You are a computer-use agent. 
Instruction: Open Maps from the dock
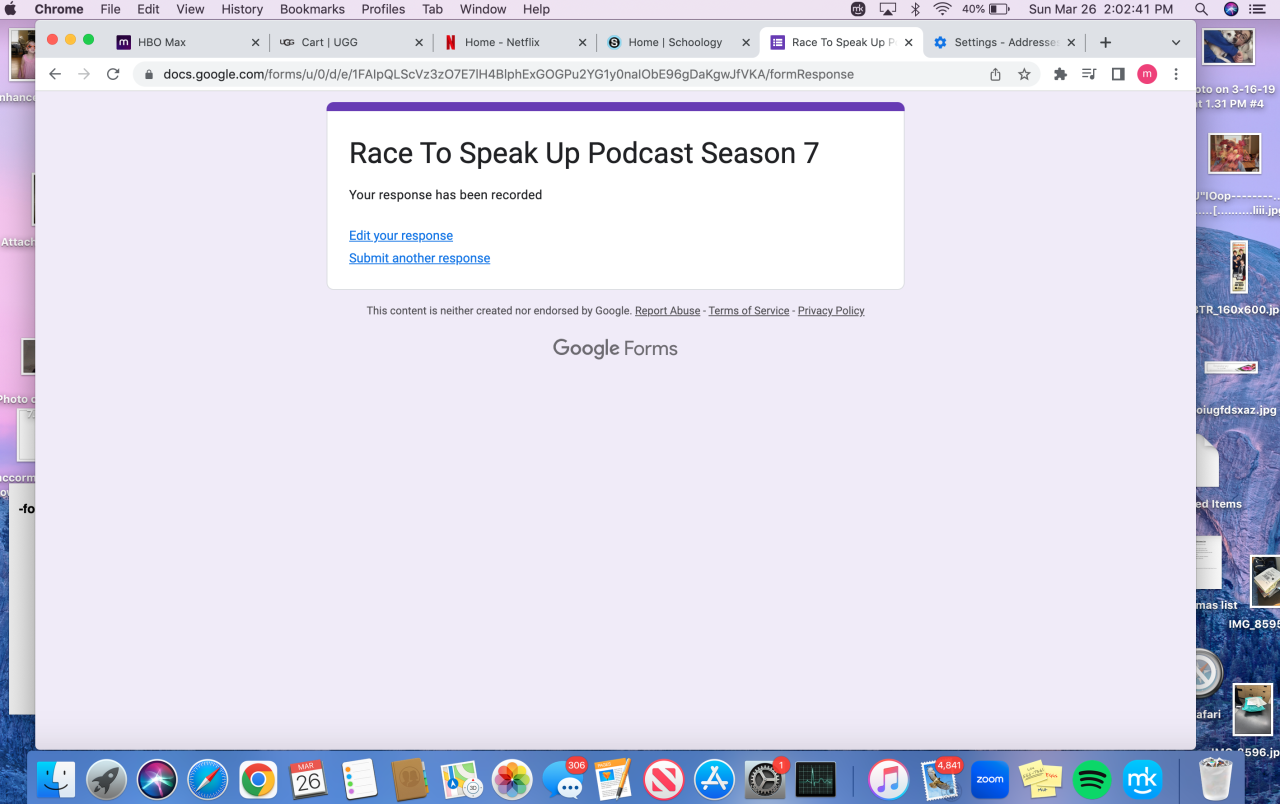point(461,779)
